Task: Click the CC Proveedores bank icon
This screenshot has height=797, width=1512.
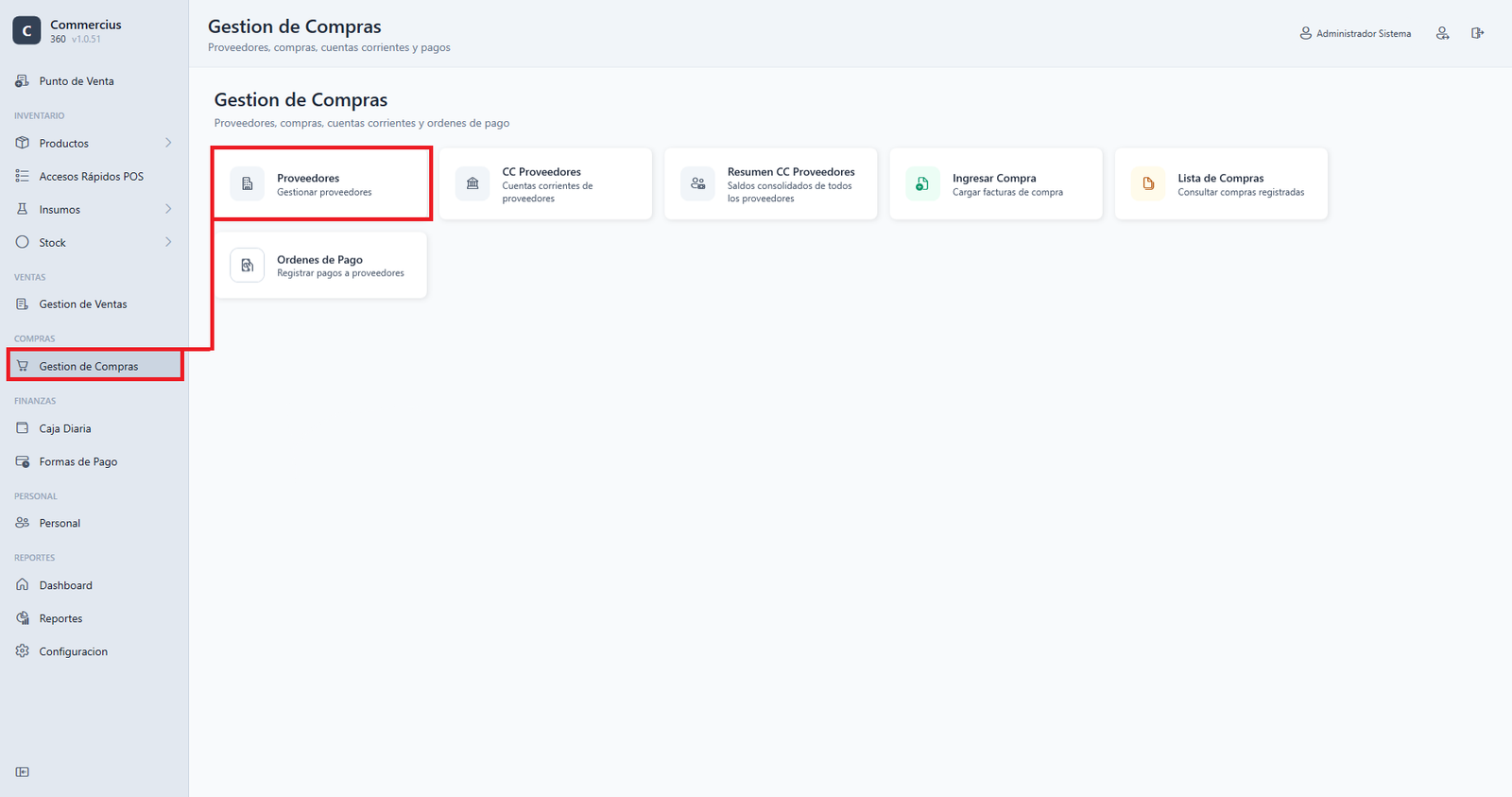Action: tap(472, 184)
